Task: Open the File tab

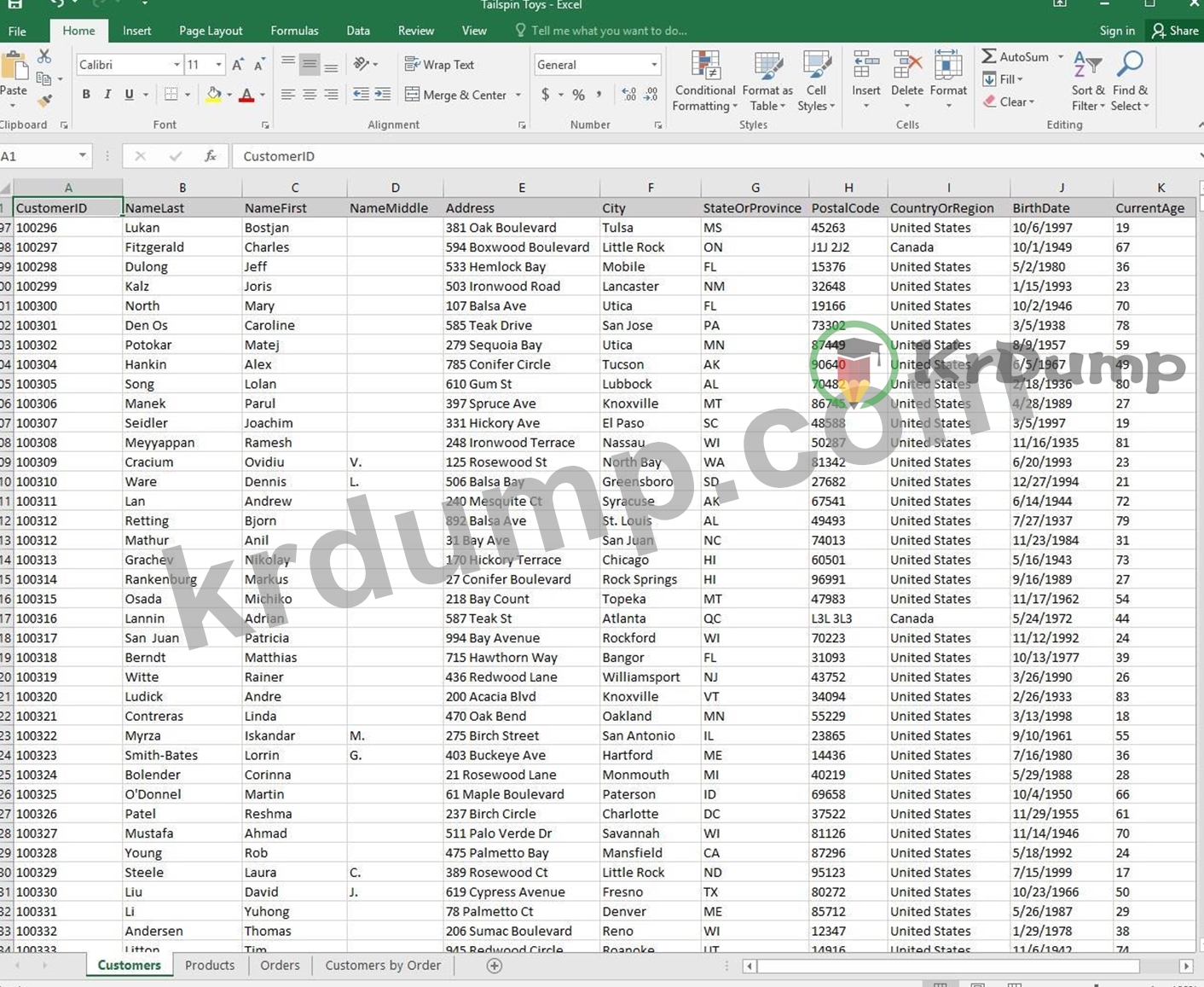Action: [17, 31]
